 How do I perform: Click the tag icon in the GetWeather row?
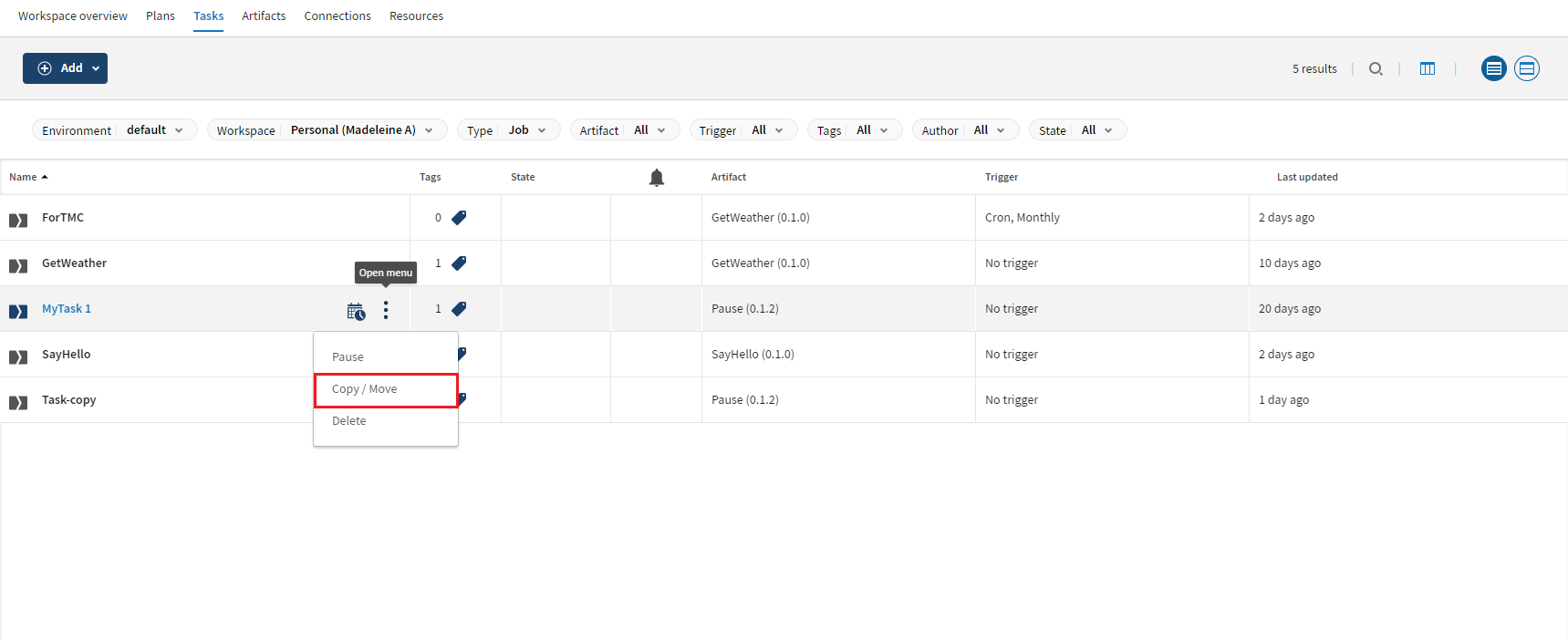click(x=459, y=263)
